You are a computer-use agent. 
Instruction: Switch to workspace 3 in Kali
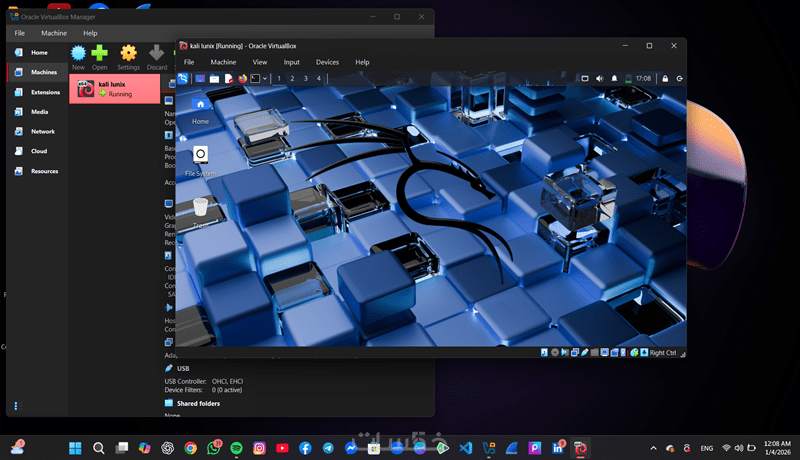click(306, 79)
